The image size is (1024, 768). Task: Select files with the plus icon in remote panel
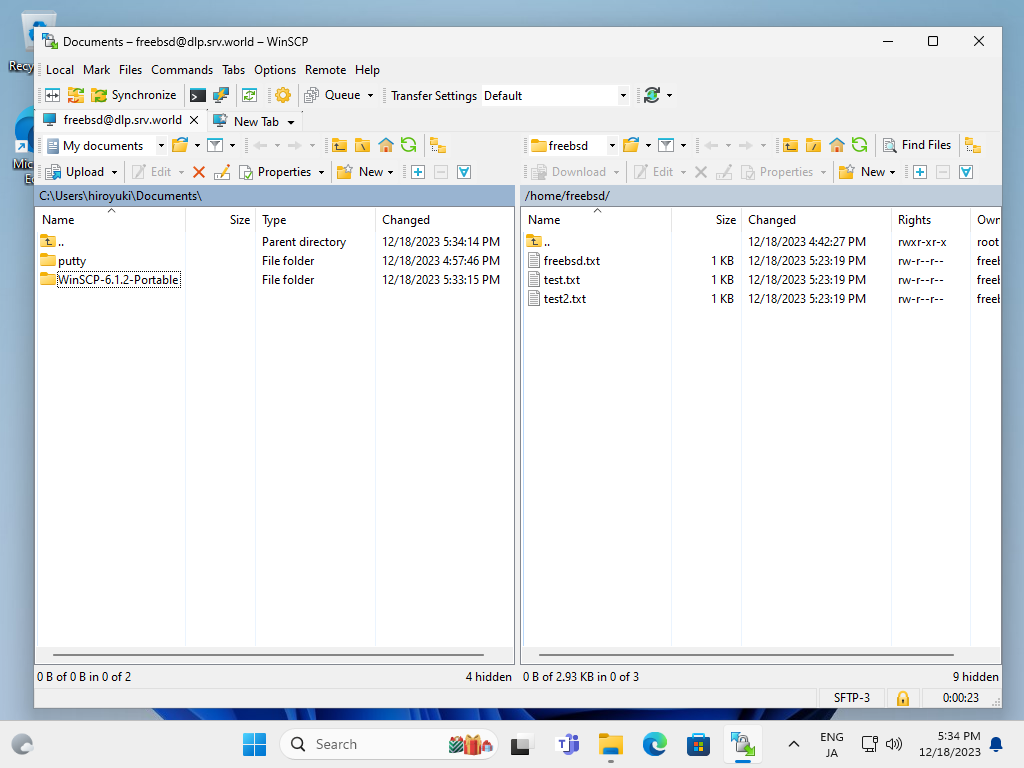pos(920,172)
